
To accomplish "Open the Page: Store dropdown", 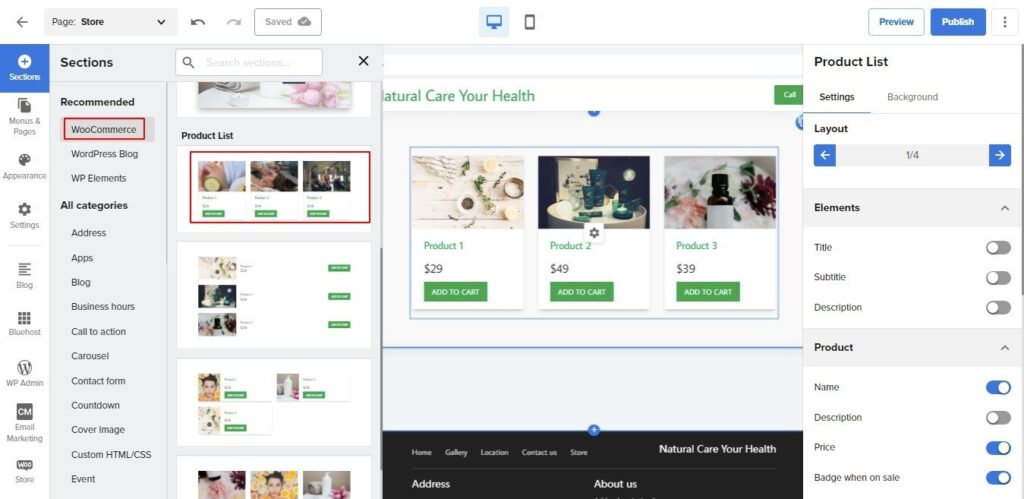I will tap(111, 22).
